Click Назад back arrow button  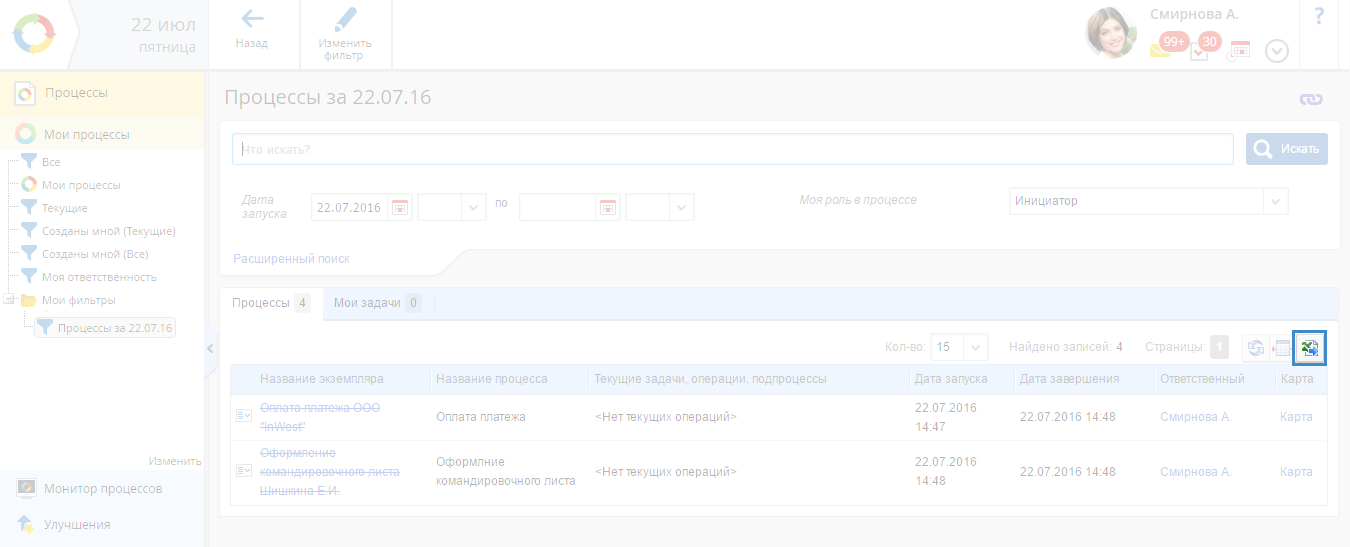(x=252, y=29)
